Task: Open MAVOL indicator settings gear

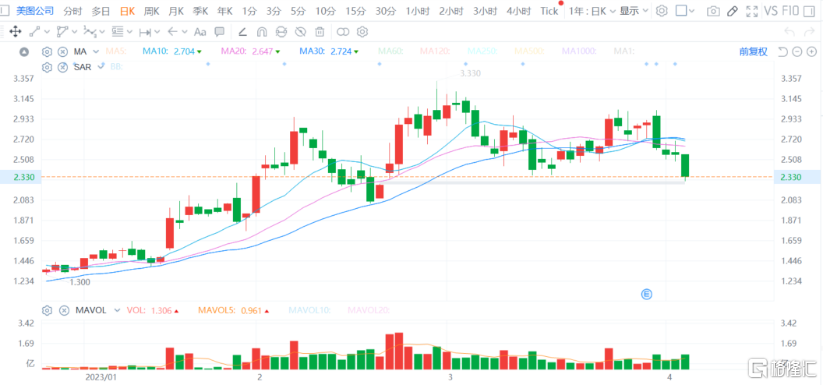Action: coord(47,311)
